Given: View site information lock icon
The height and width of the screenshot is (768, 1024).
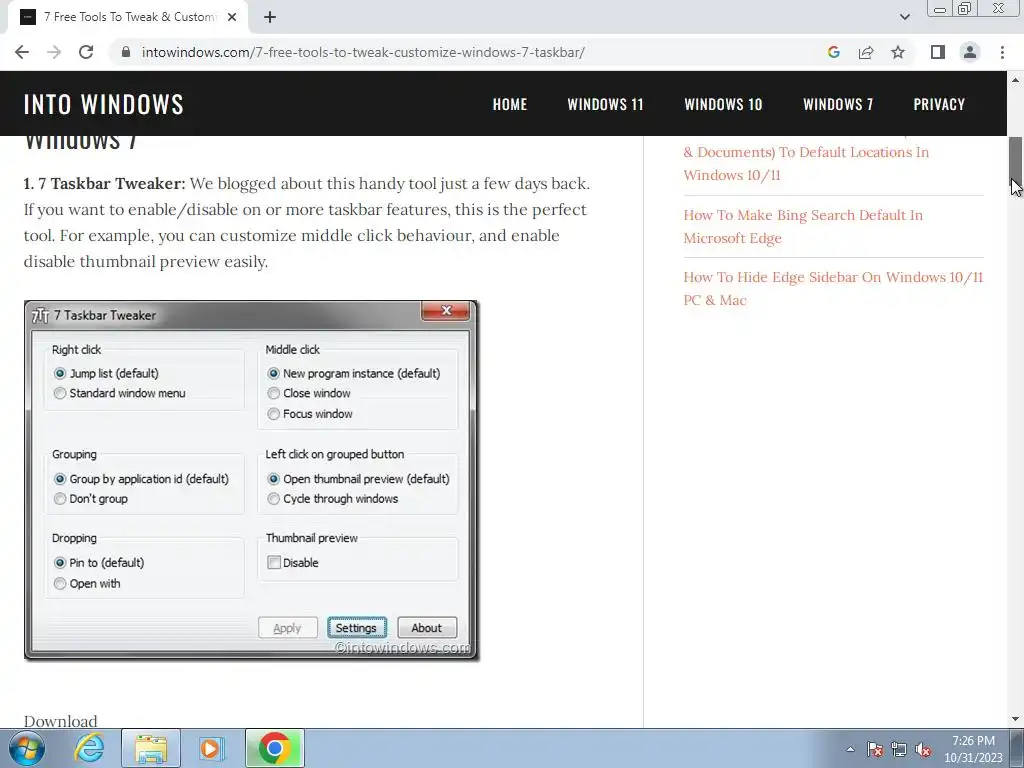Looking at the screenshot, I should coord(126,52).
